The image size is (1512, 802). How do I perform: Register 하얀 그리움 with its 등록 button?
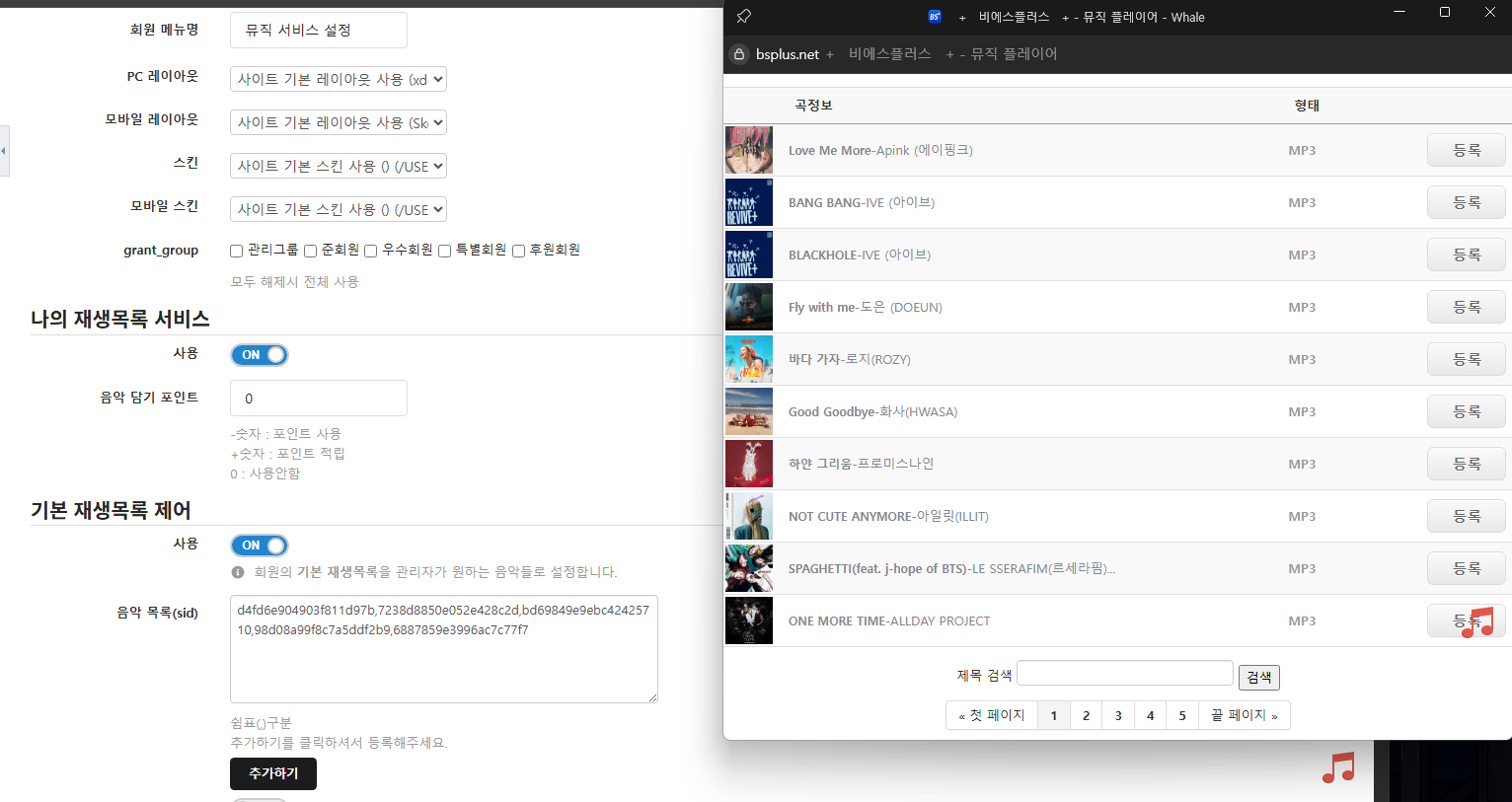(1467, 464)
